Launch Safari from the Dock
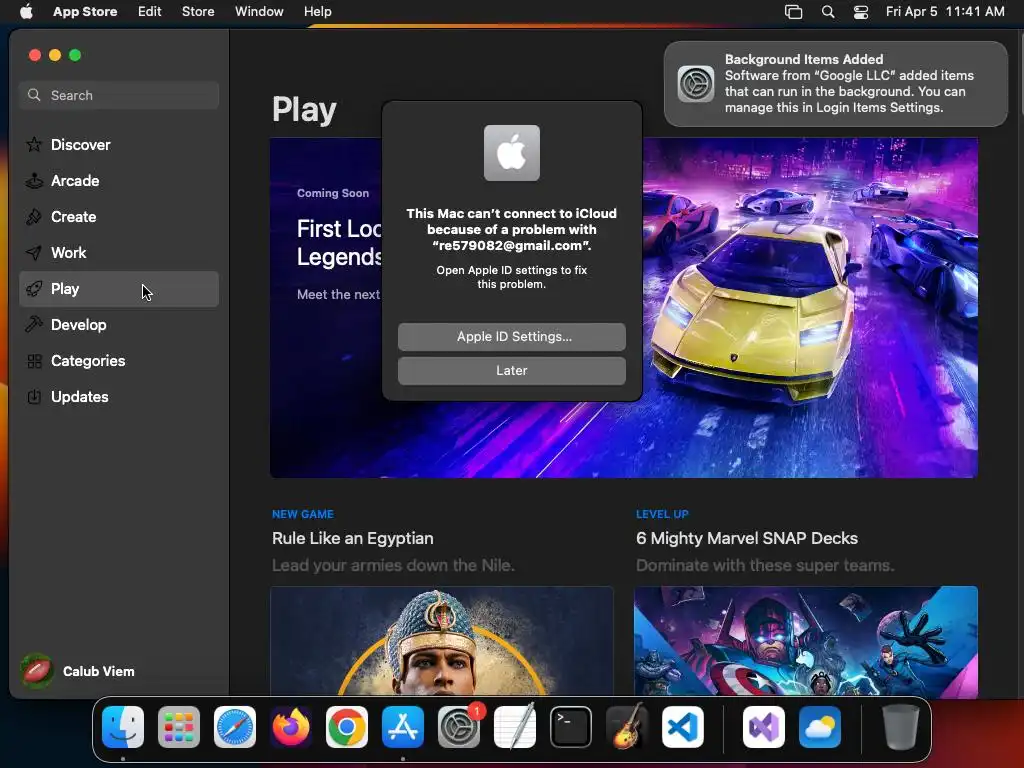1024x768 pixels. [x=235, y=727]
